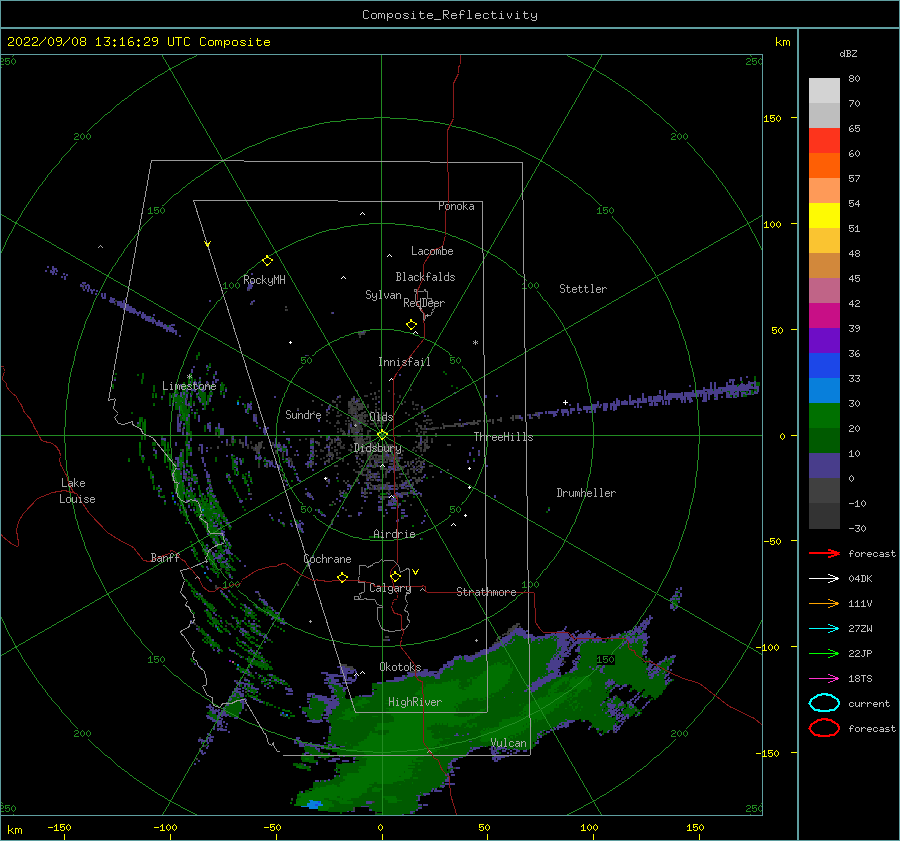This screenshot has height=841, width=900.
Task: Click the yellow diamond marker inside Calgary
Action: 395,576
